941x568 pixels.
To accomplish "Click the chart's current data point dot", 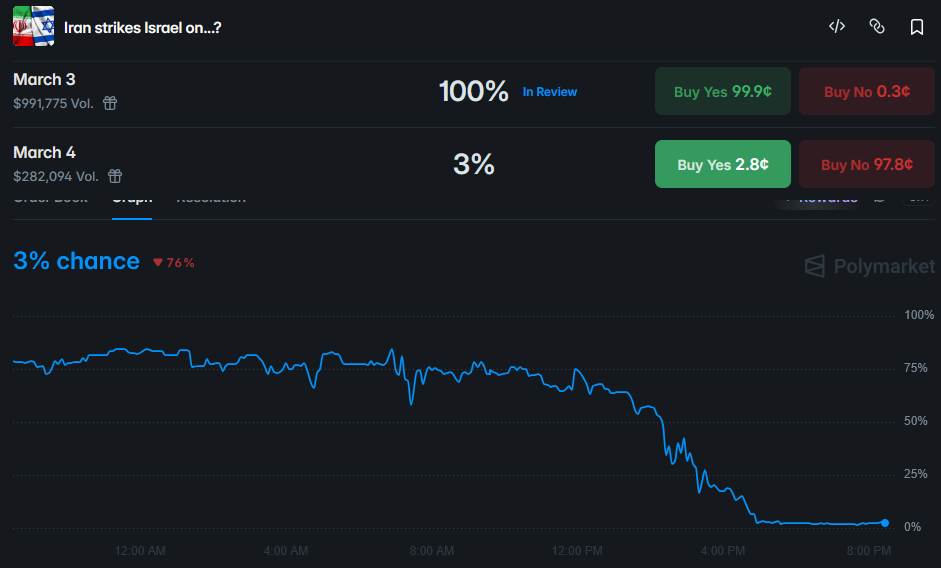I will coord(885,523).
